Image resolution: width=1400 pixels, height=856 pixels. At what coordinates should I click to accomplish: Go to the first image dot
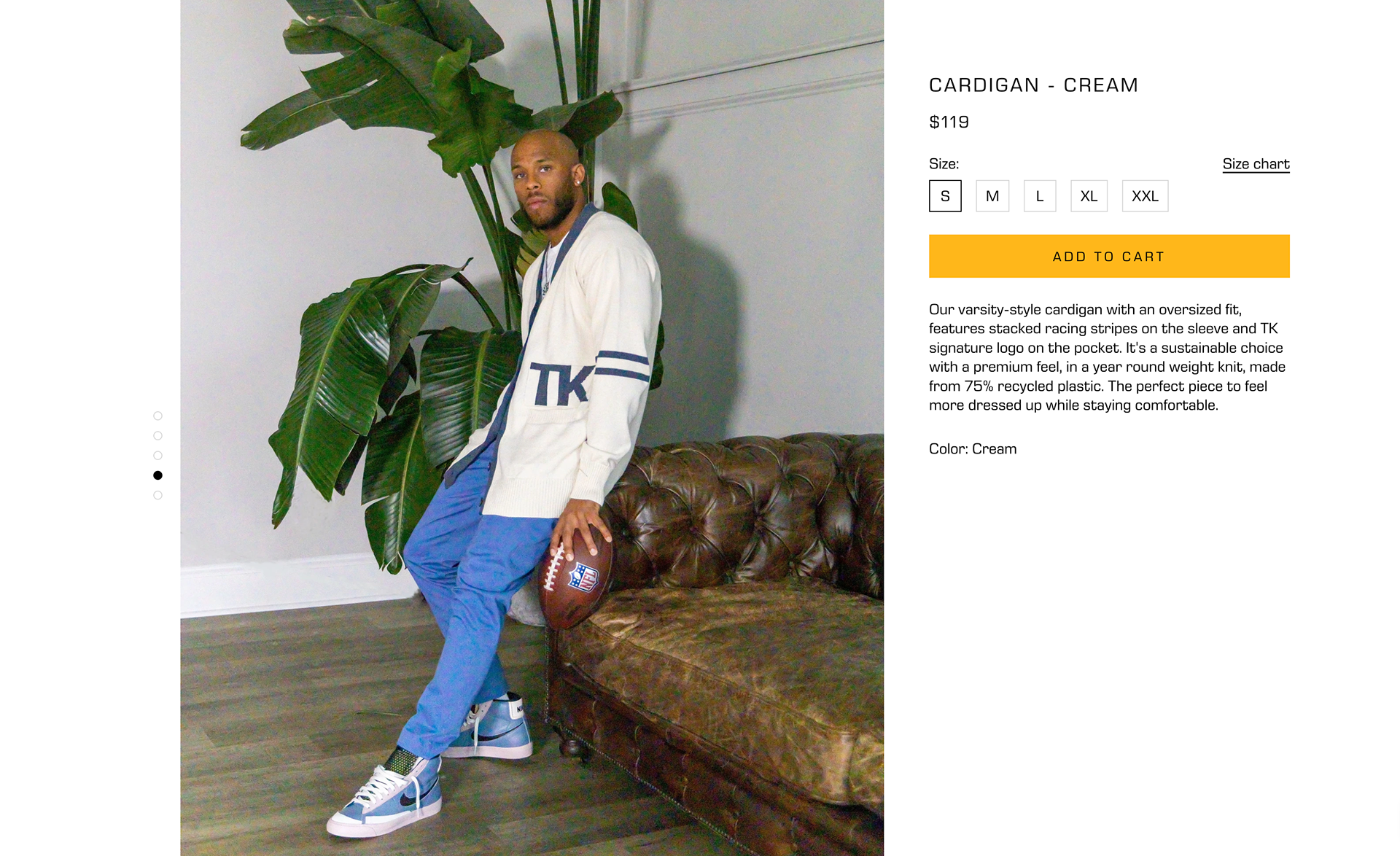point(157,416)
